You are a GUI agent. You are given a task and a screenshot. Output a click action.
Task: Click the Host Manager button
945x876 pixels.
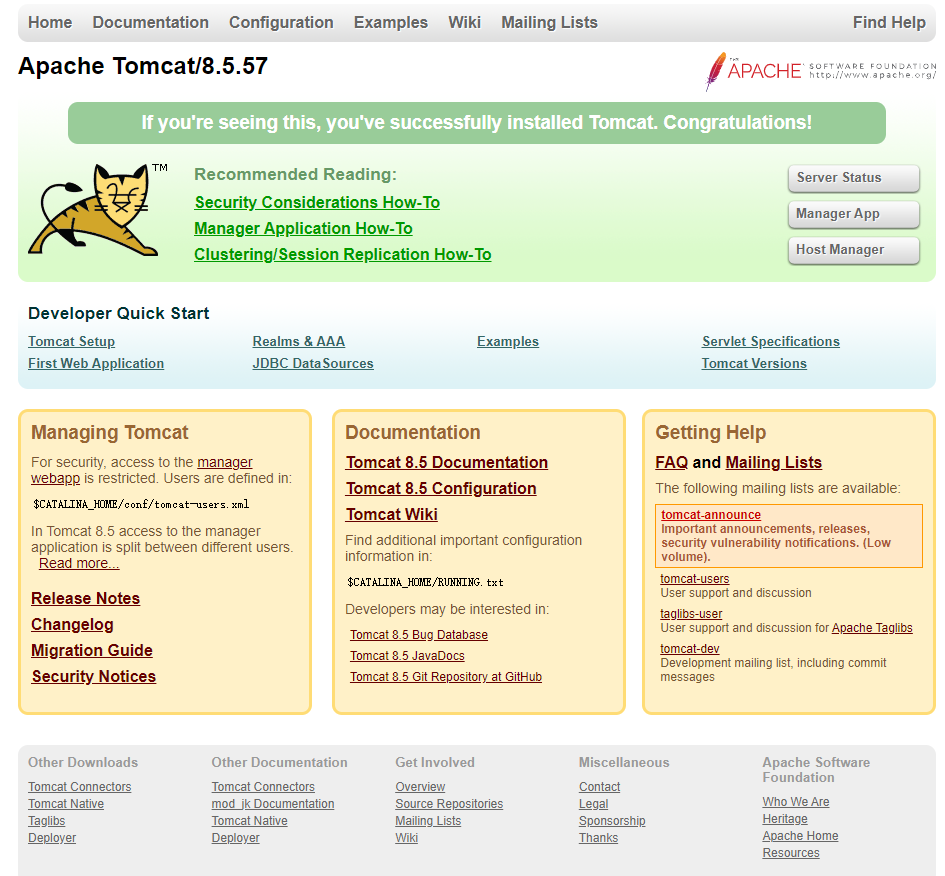(x=853, y=250)
